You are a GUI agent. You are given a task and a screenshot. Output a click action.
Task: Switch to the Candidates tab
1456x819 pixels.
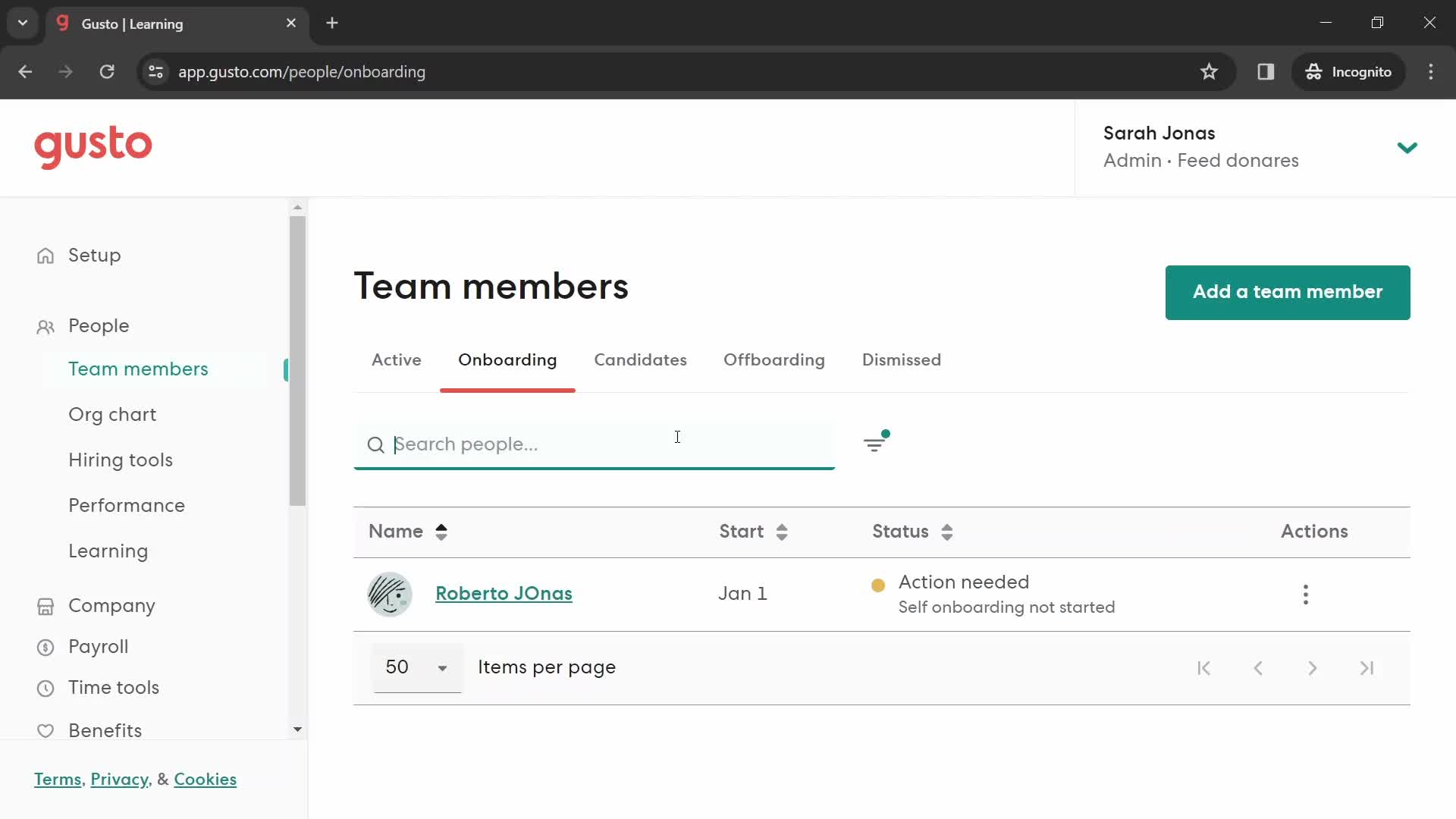[x=640, y=360]
